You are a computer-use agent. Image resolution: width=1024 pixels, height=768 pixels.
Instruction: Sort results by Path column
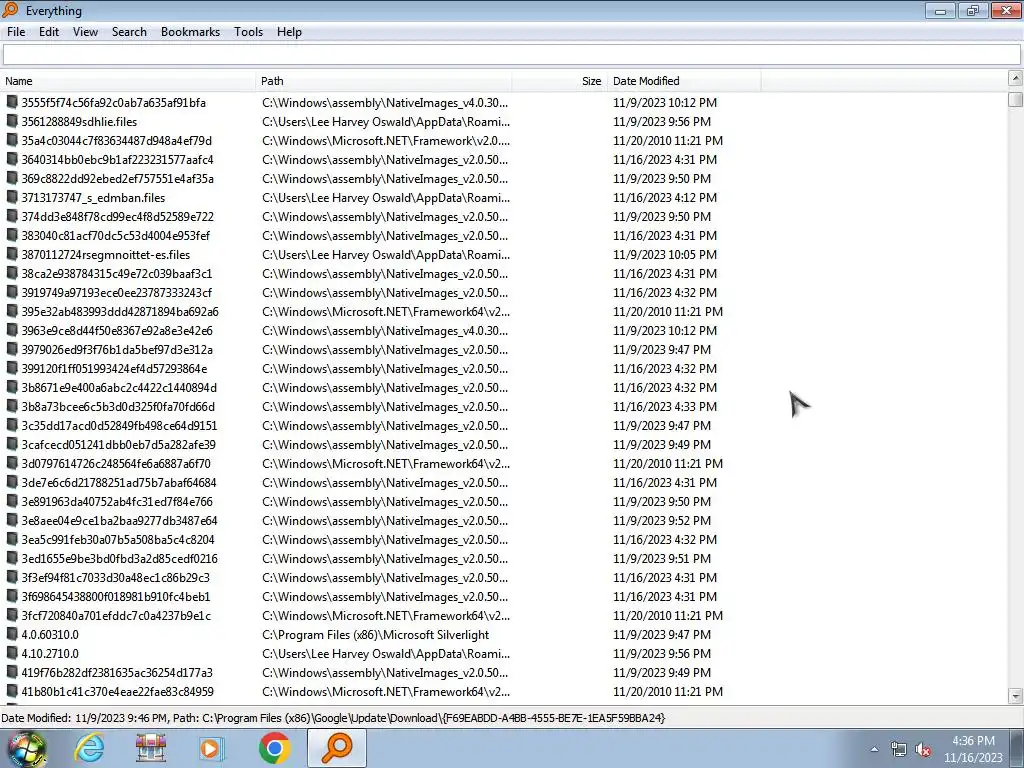[x=384, y=81]
